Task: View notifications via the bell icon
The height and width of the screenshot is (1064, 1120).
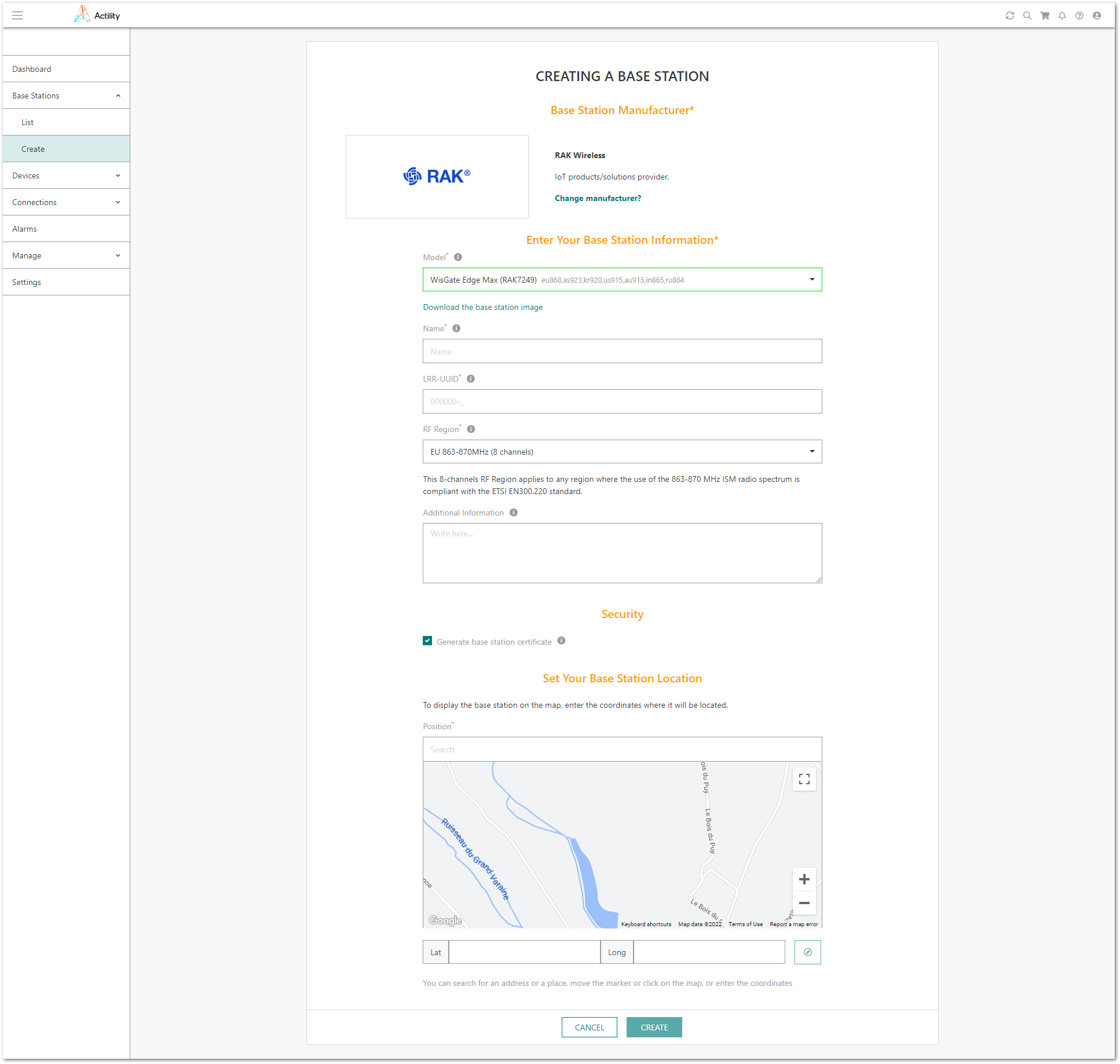Action: tap(1062, 15)
